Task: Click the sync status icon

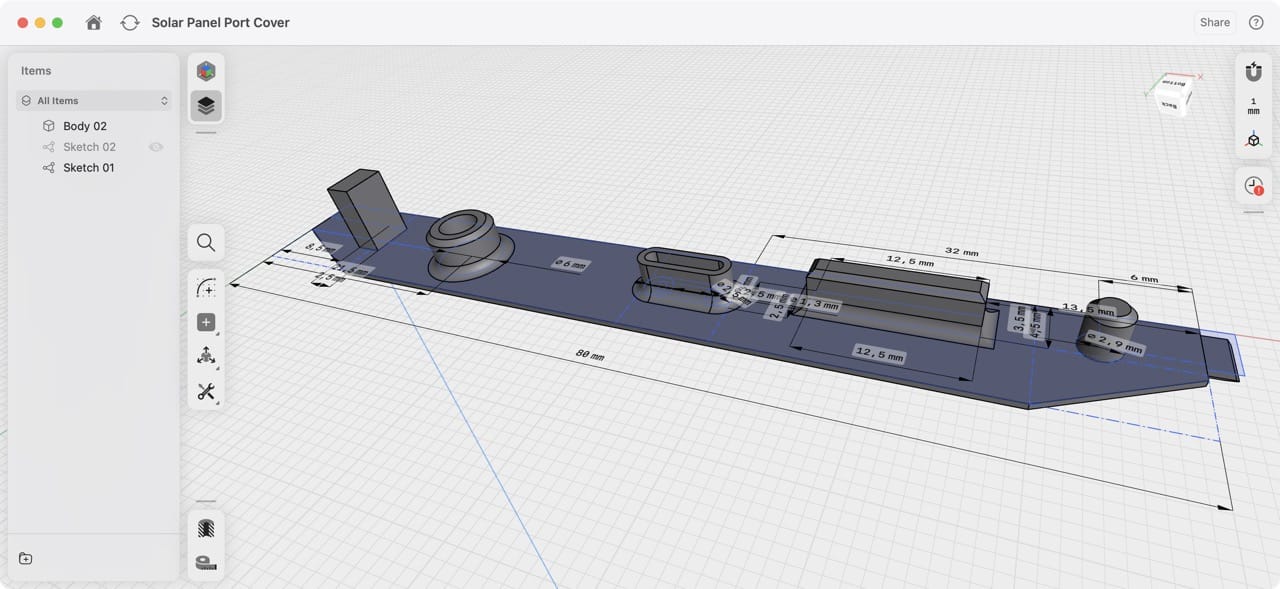Action: point(129,22)
